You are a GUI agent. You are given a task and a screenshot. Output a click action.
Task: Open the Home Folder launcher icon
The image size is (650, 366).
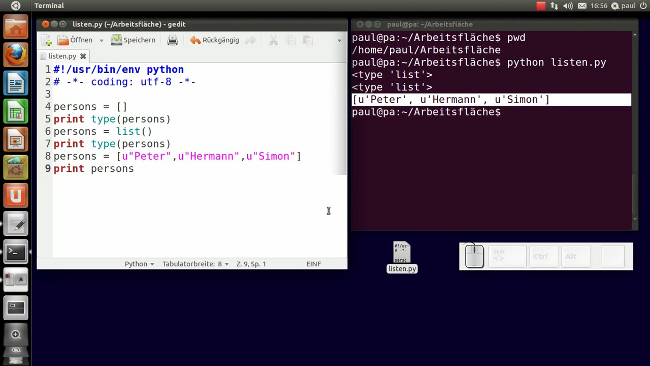tap(16, 27)
